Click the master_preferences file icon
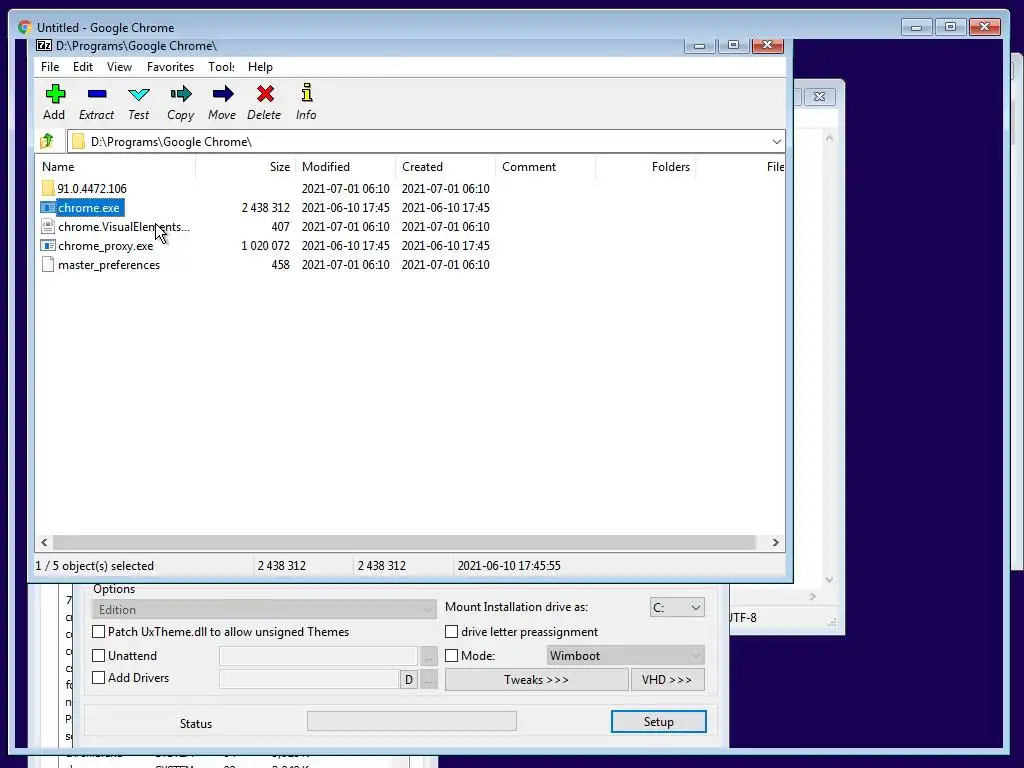The width and height of the screenshot is (1024, 768). click(48, 264)
